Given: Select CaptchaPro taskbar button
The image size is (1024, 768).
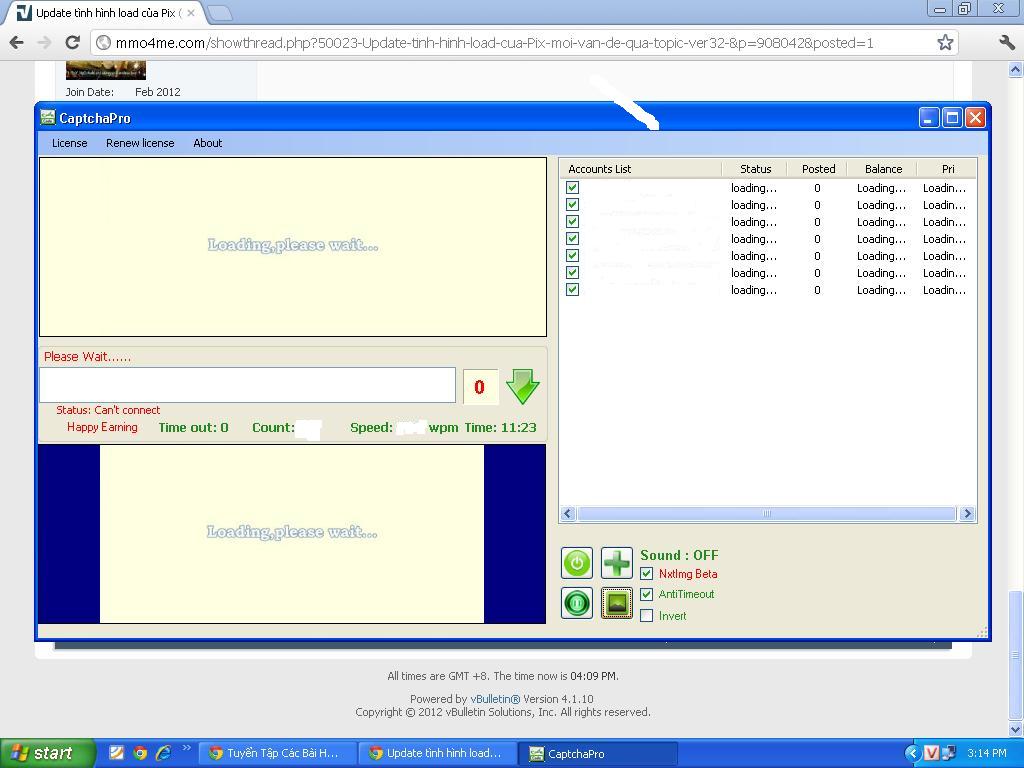Looking at the screenshot, I should coord(598,753).
